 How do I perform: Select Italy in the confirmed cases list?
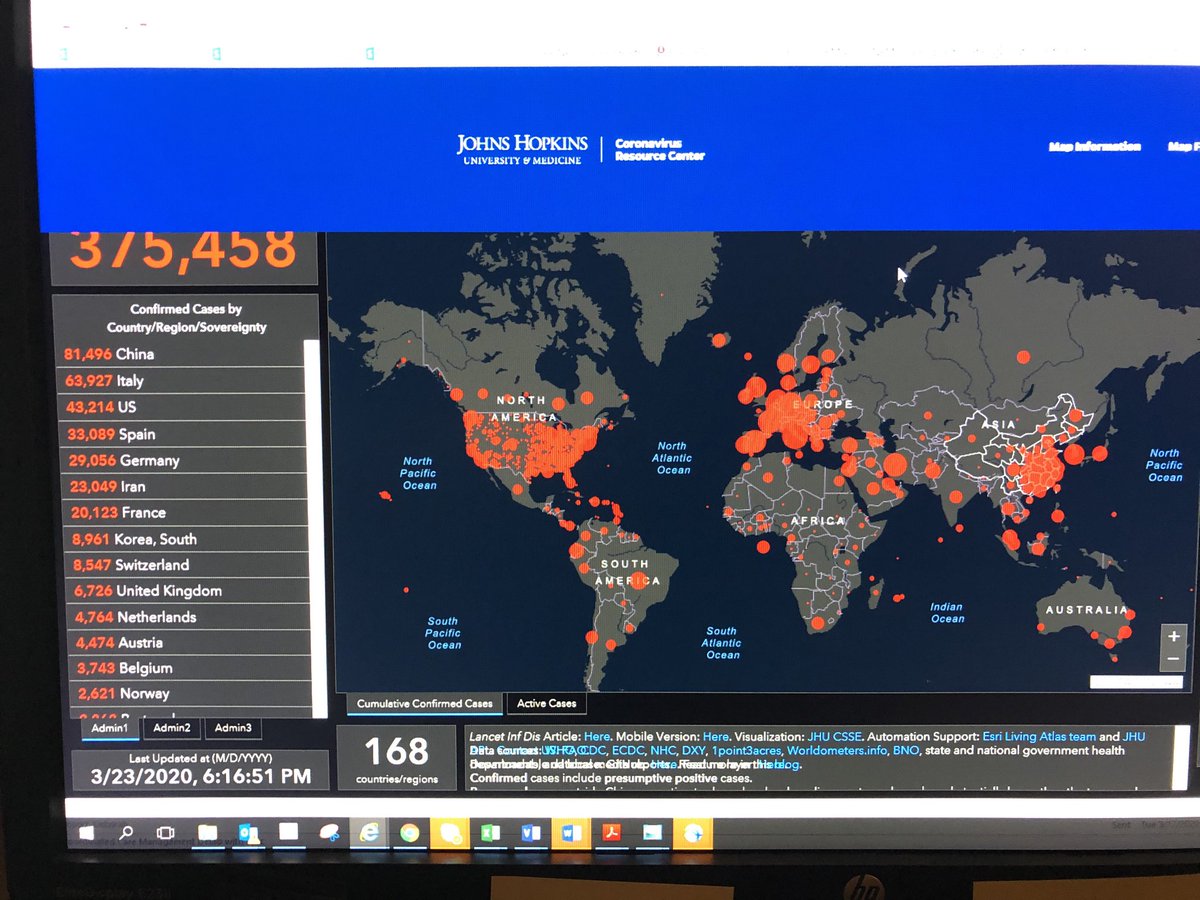click(184, 381)
